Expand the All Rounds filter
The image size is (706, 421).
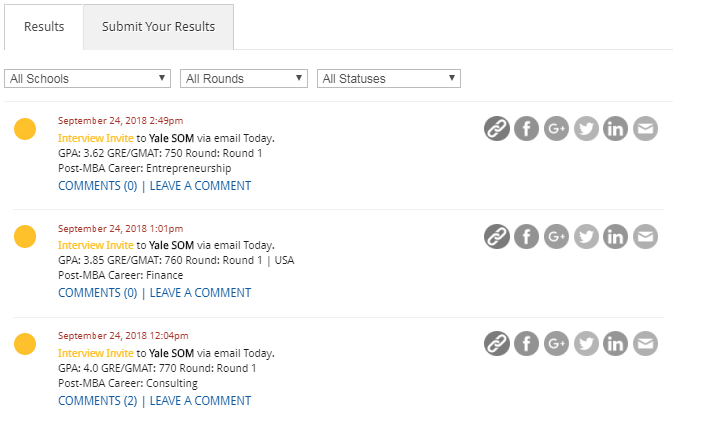click(x=244, y=78)
